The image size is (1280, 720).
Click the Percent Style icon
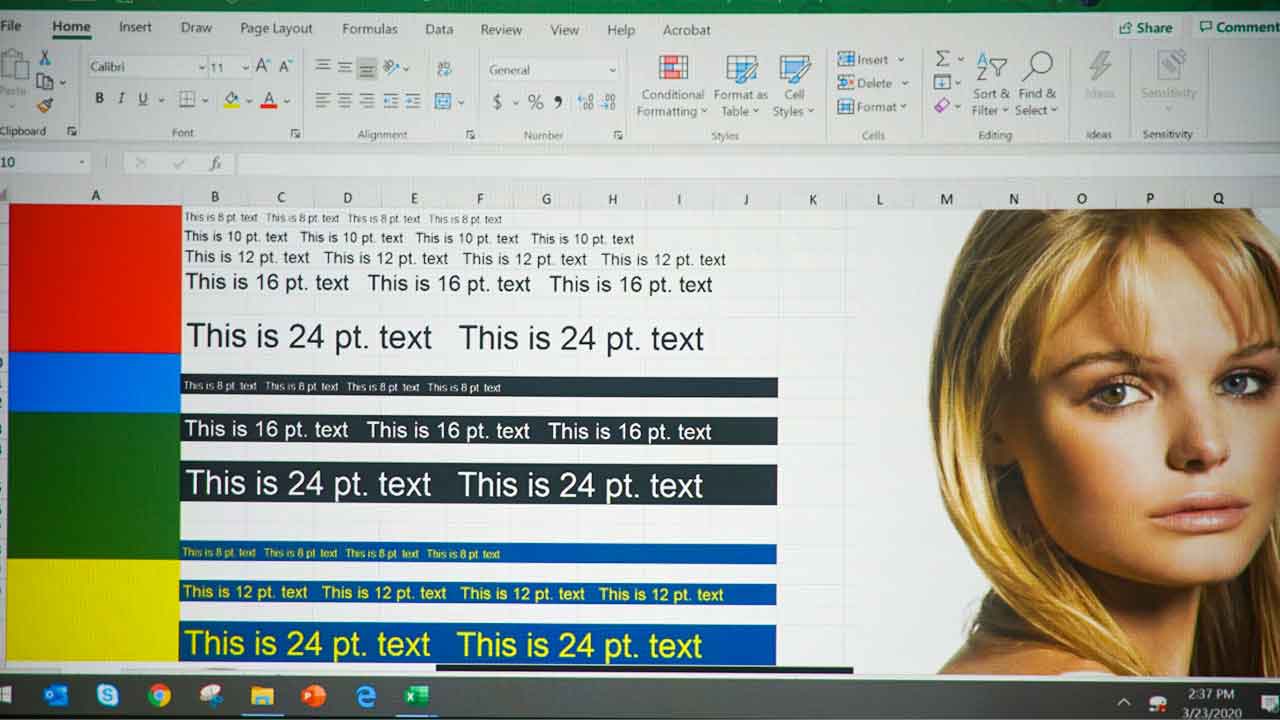[x=535, y=102]
